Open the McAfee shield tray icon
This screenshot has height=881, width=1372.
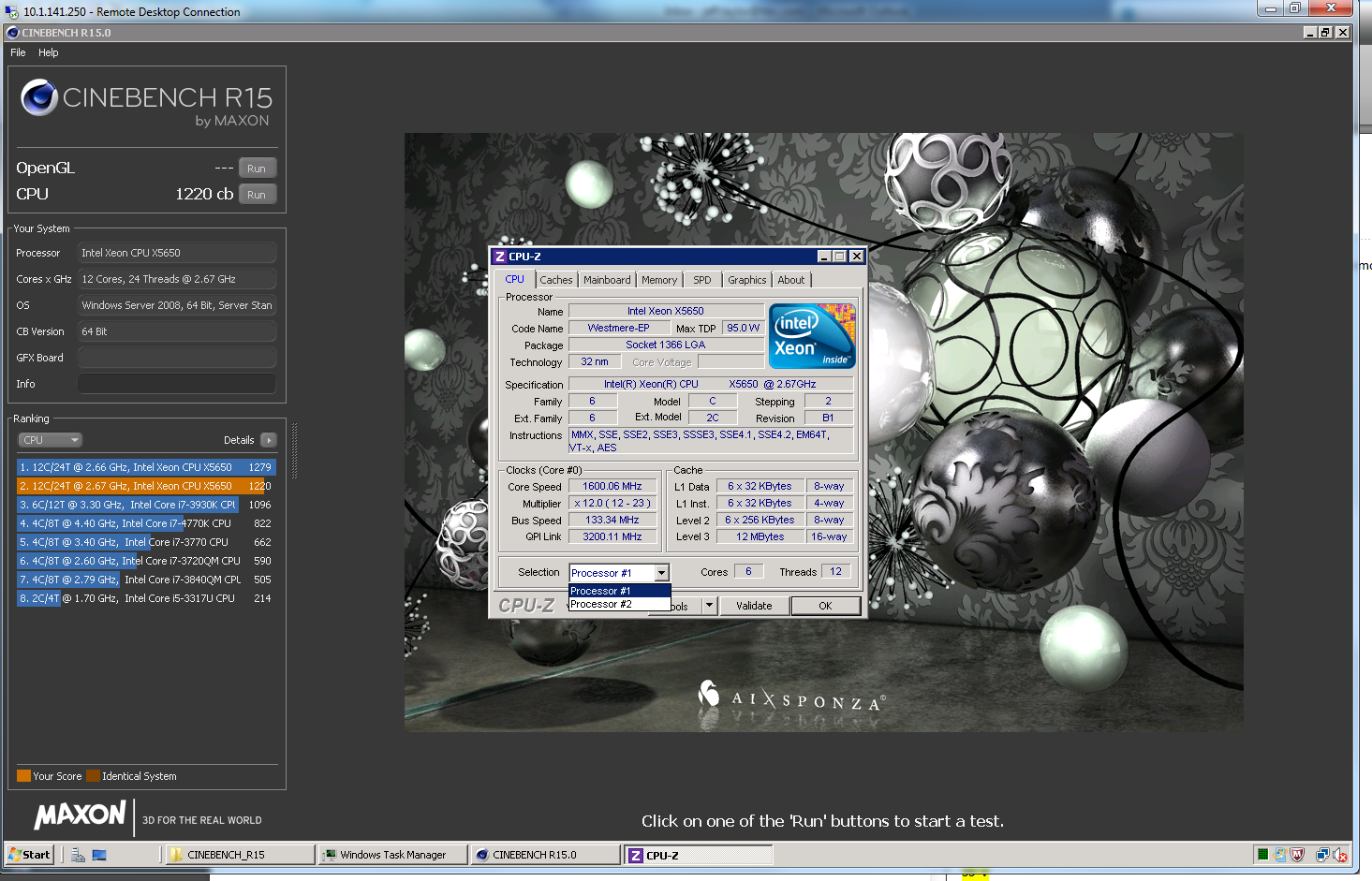tap(1297, 855)
